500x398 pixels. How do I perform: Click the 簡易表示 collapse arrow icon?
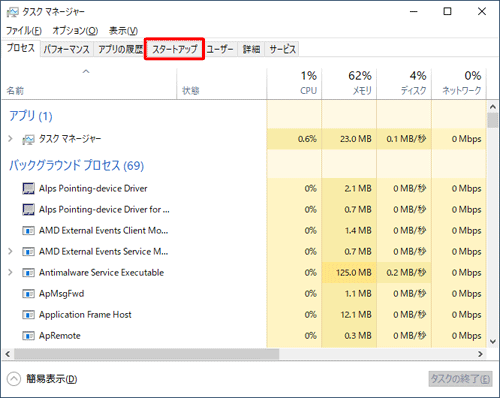(14, 379)
